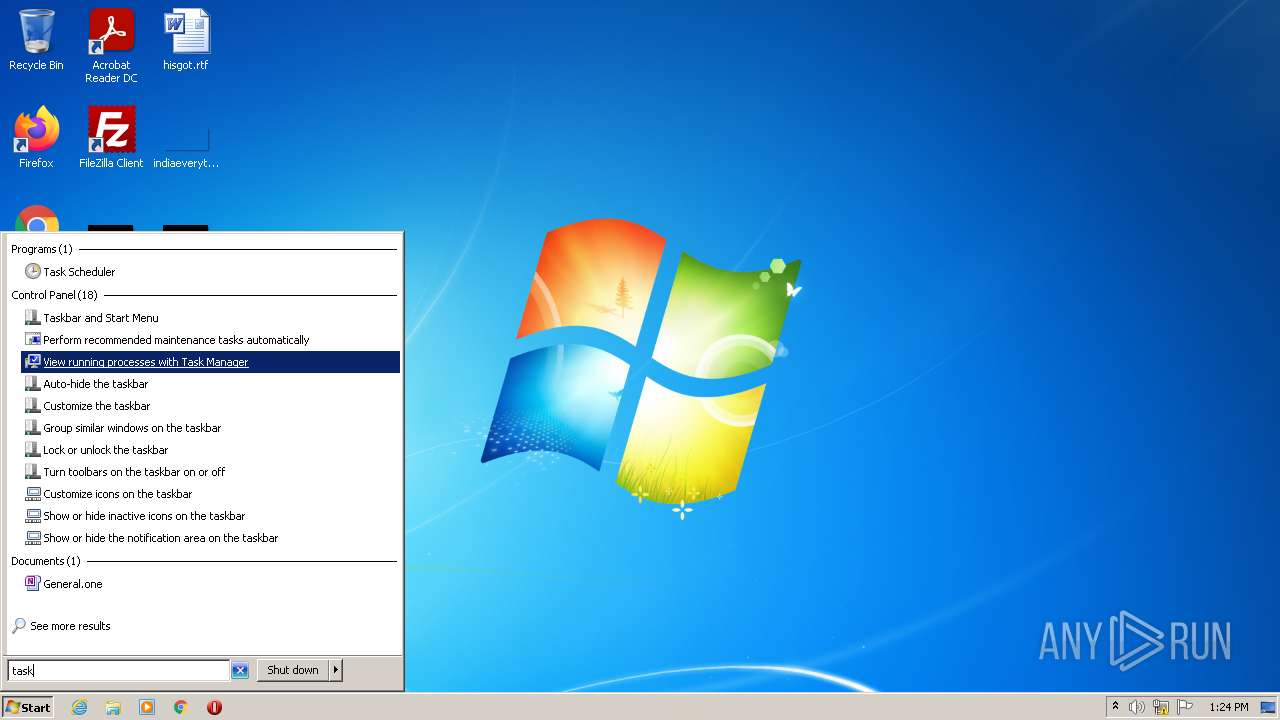Show hidden tray icons arrow
The height and width of the screenshot is (720, 1280).
(1115, 707)
